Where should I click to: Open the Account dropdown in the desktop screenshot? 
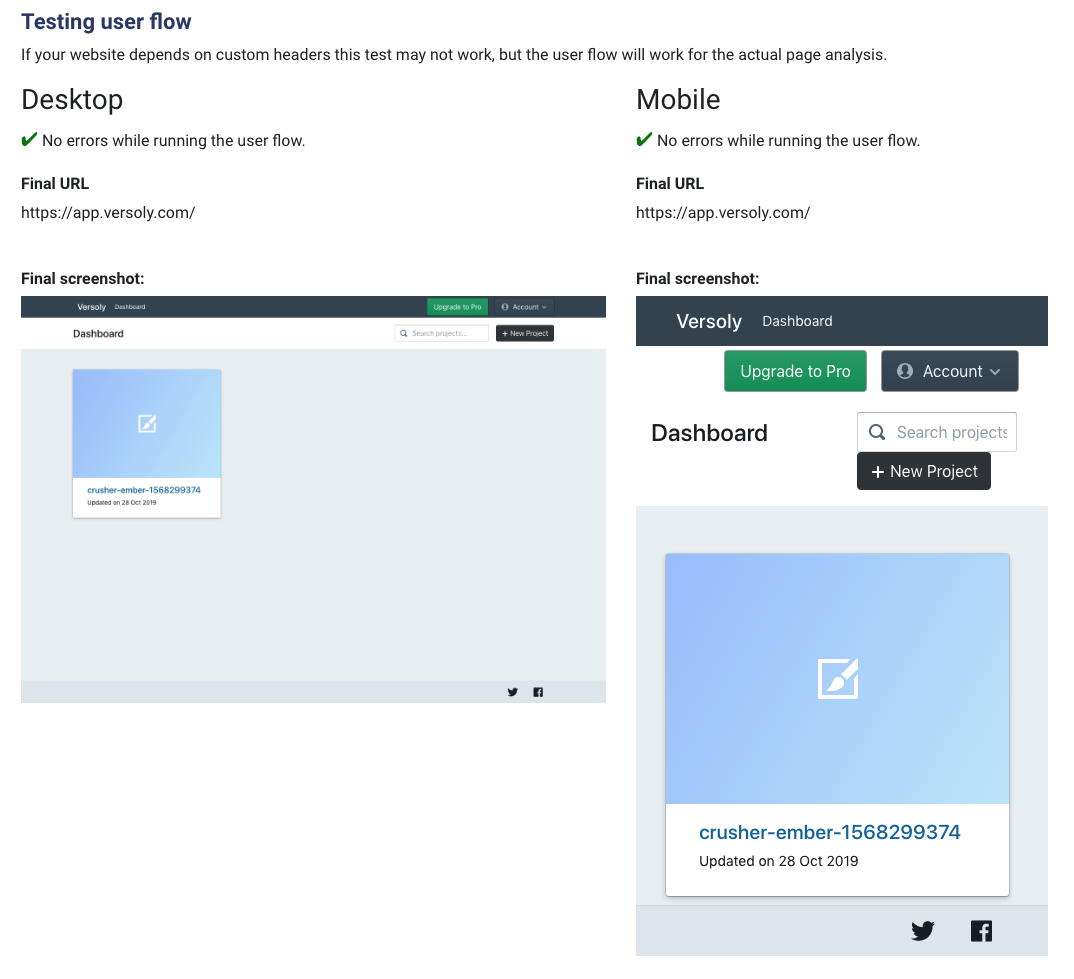[x=524, y=307]
